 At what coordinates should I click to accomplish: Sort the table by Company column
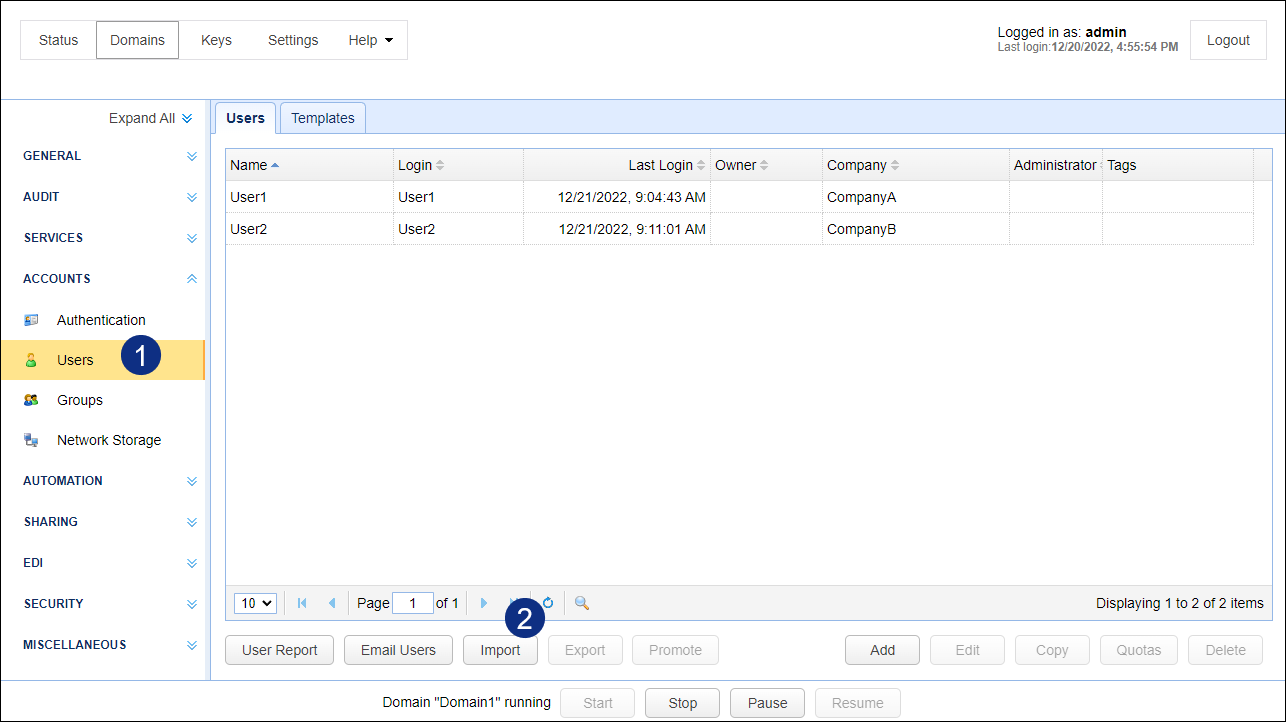(915, 165)
